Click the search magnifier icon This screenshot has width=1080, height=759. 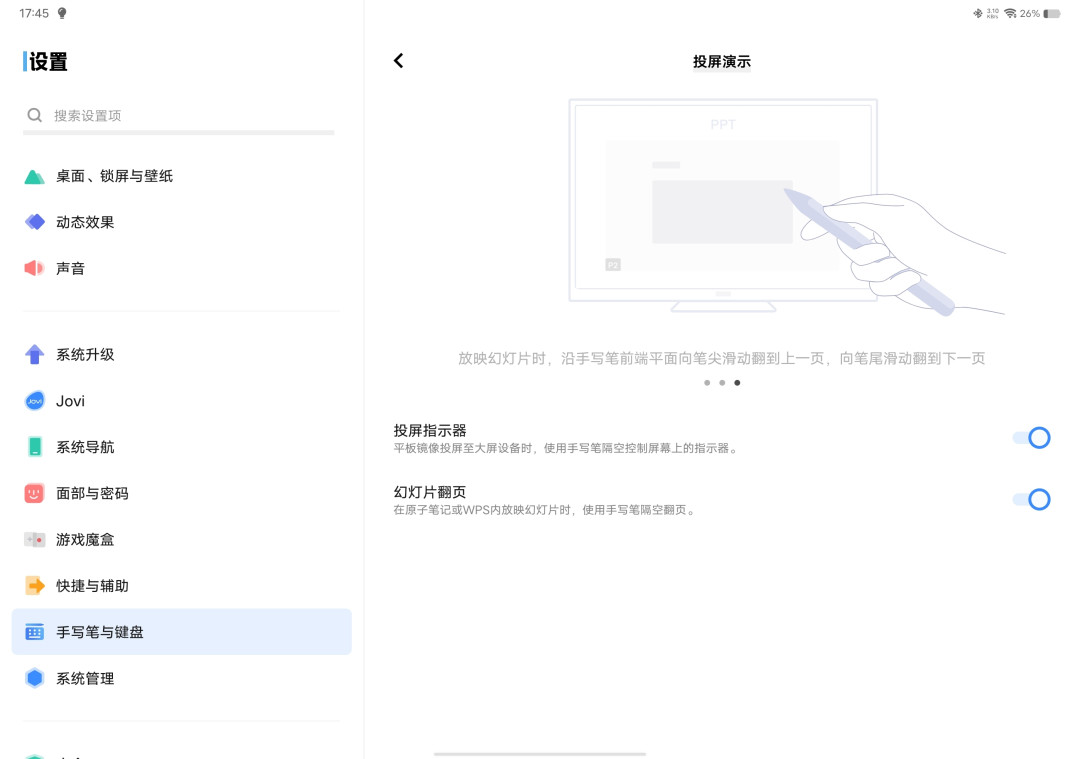(34, 115)
